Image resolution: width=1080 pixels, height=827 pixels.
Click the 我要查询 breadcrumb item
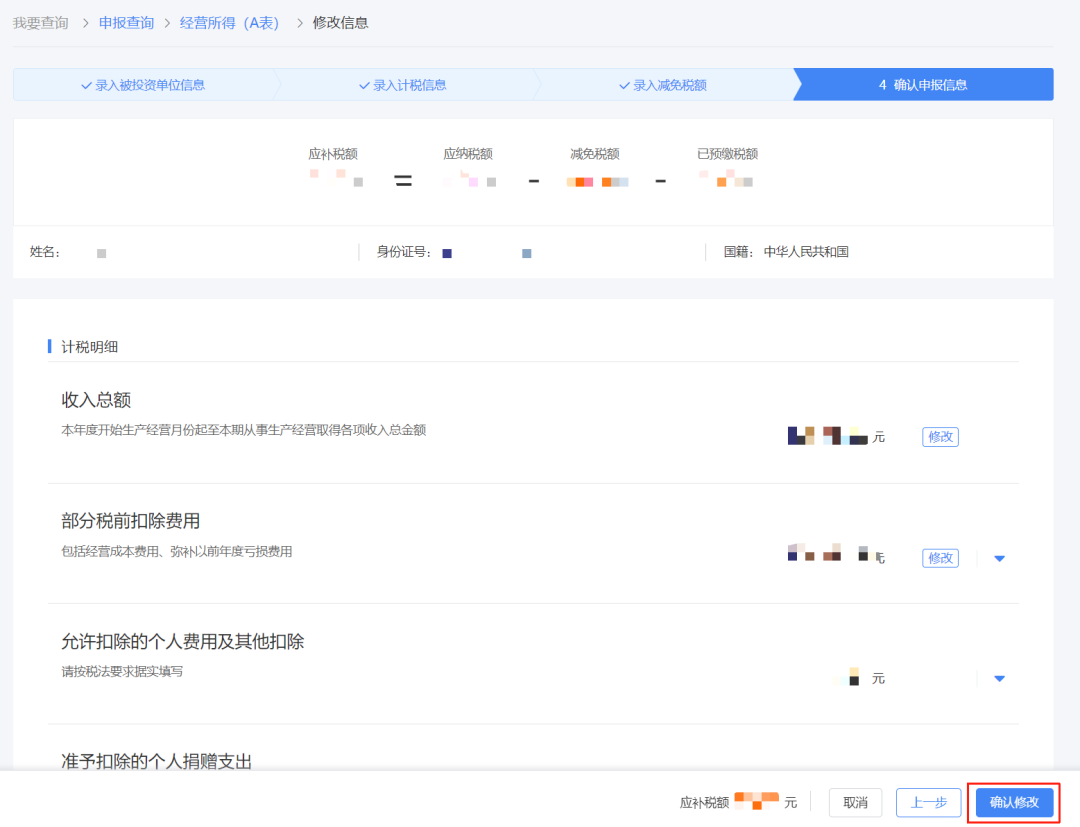tap(40, 22)
